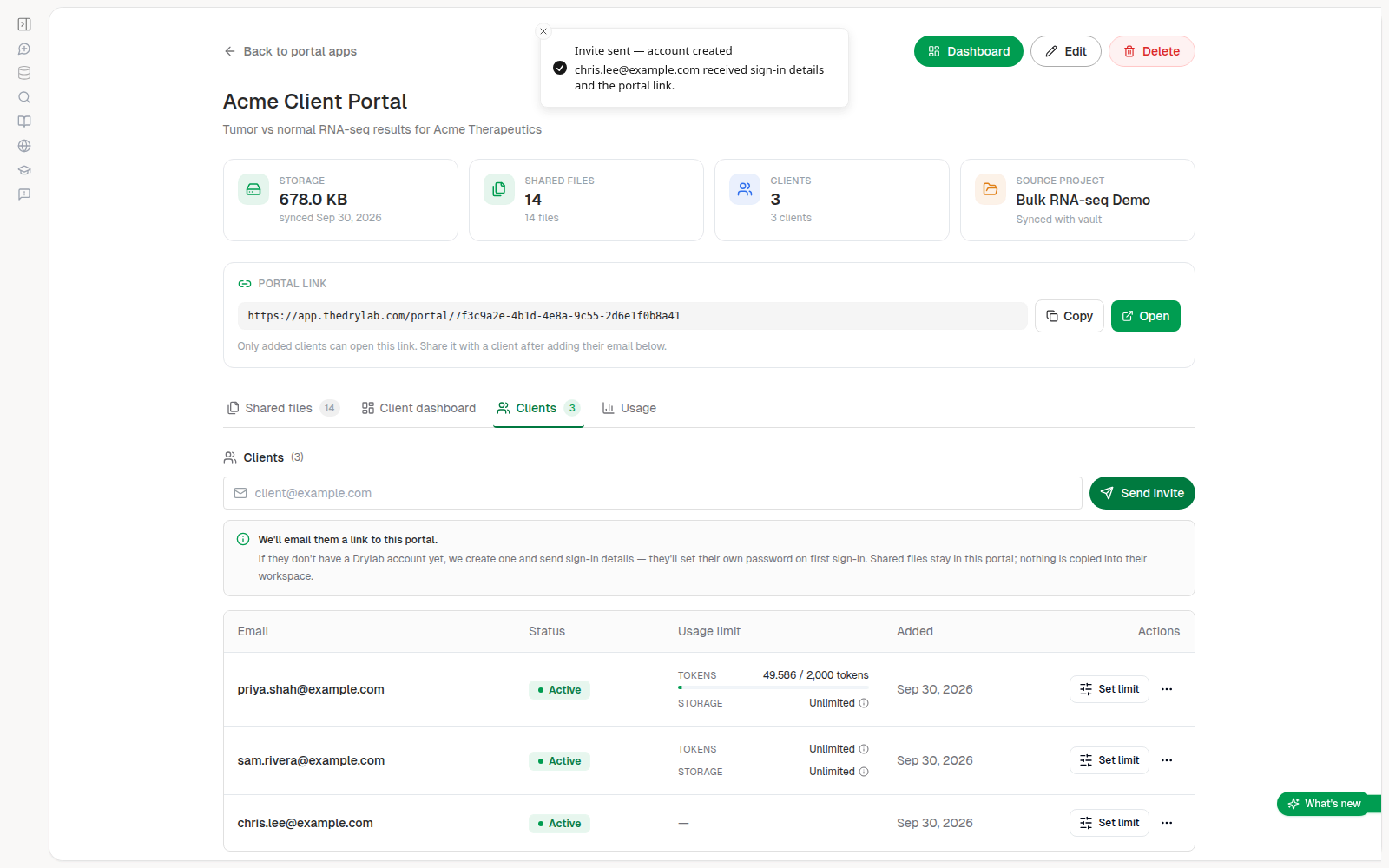Set limit for chris.lee@example.com
This screenshot has width=1389, height=868.
tap(1109, 823)
